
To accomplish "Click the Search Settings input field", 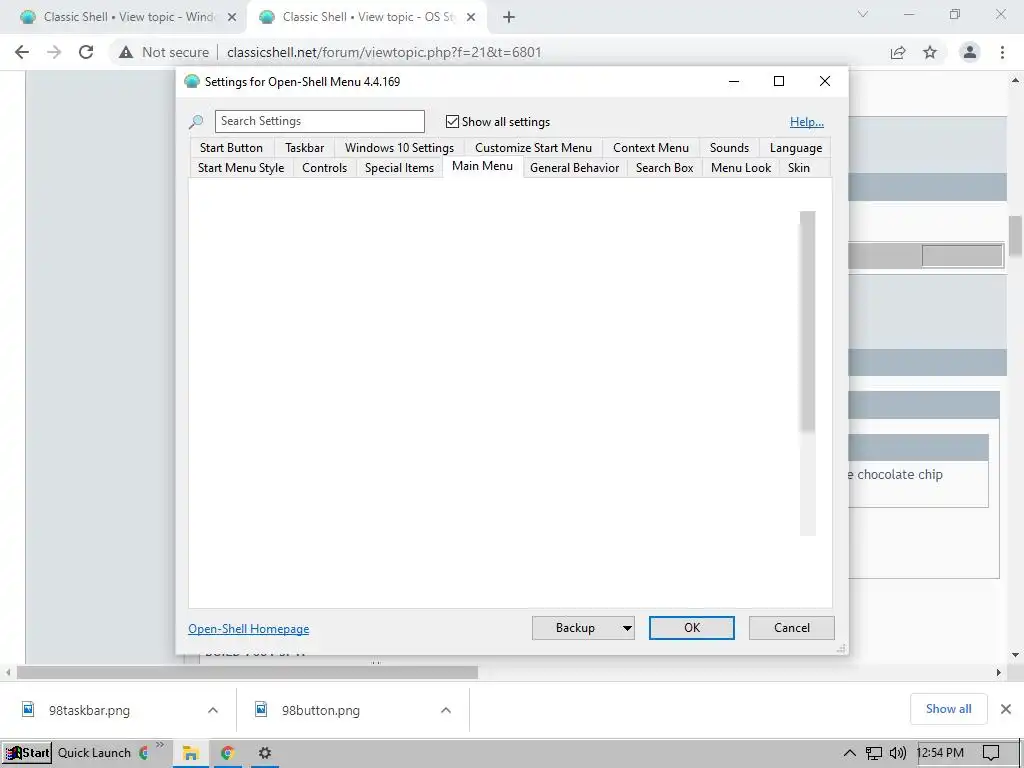I will click(319, 121).
